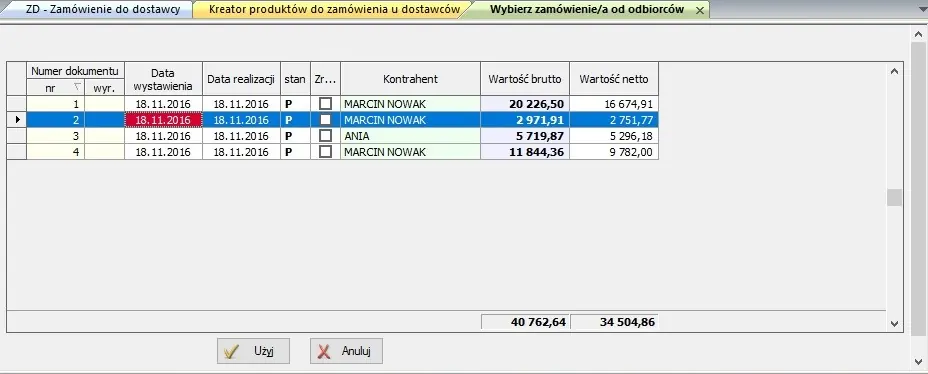Select Wybierz zamówienie/a od odbiorców tab
928x374 pixels.
tap(587, 9)
